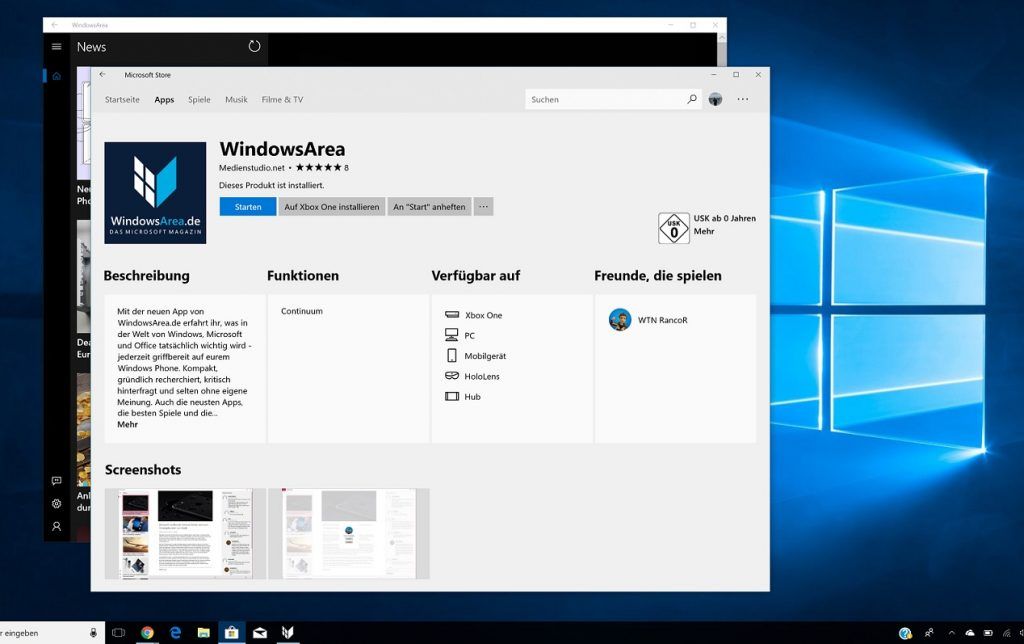
Task: Open Mehr link under USK rating
Action: (704, 231)
